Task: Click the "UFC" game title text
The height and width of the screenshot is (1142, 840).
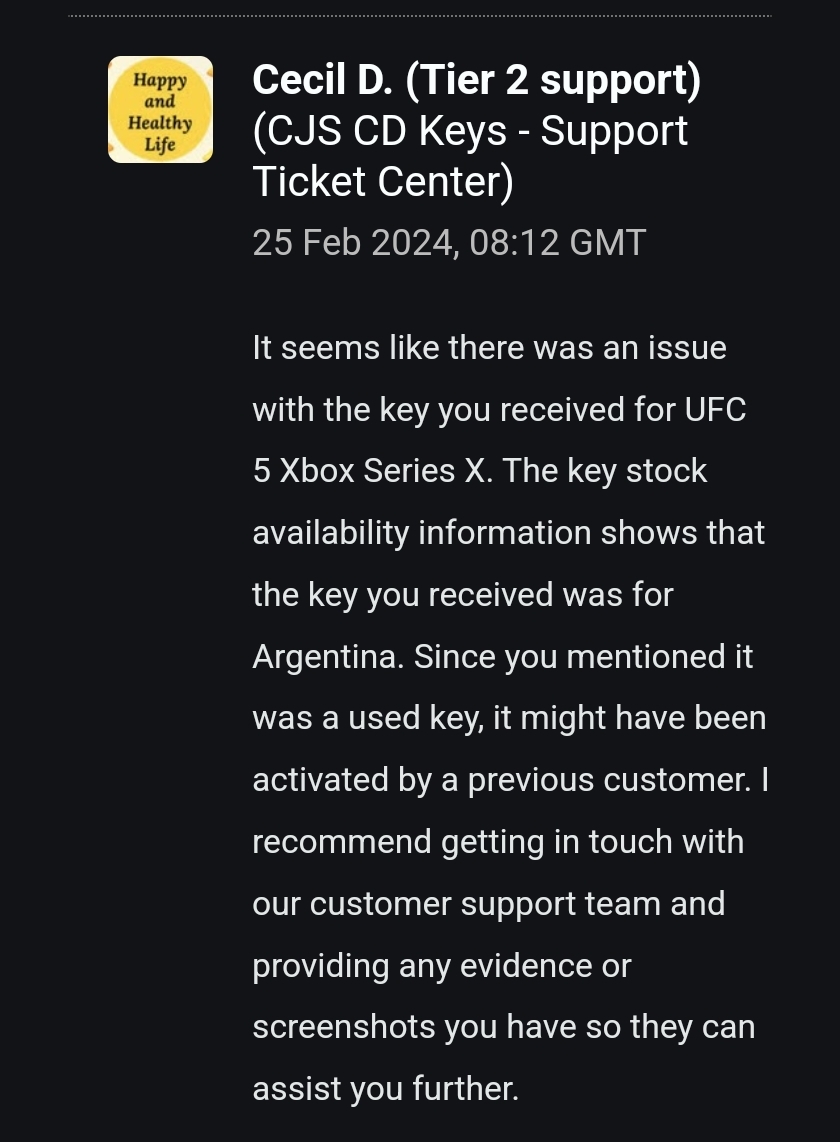Action: tap(715, 410)
